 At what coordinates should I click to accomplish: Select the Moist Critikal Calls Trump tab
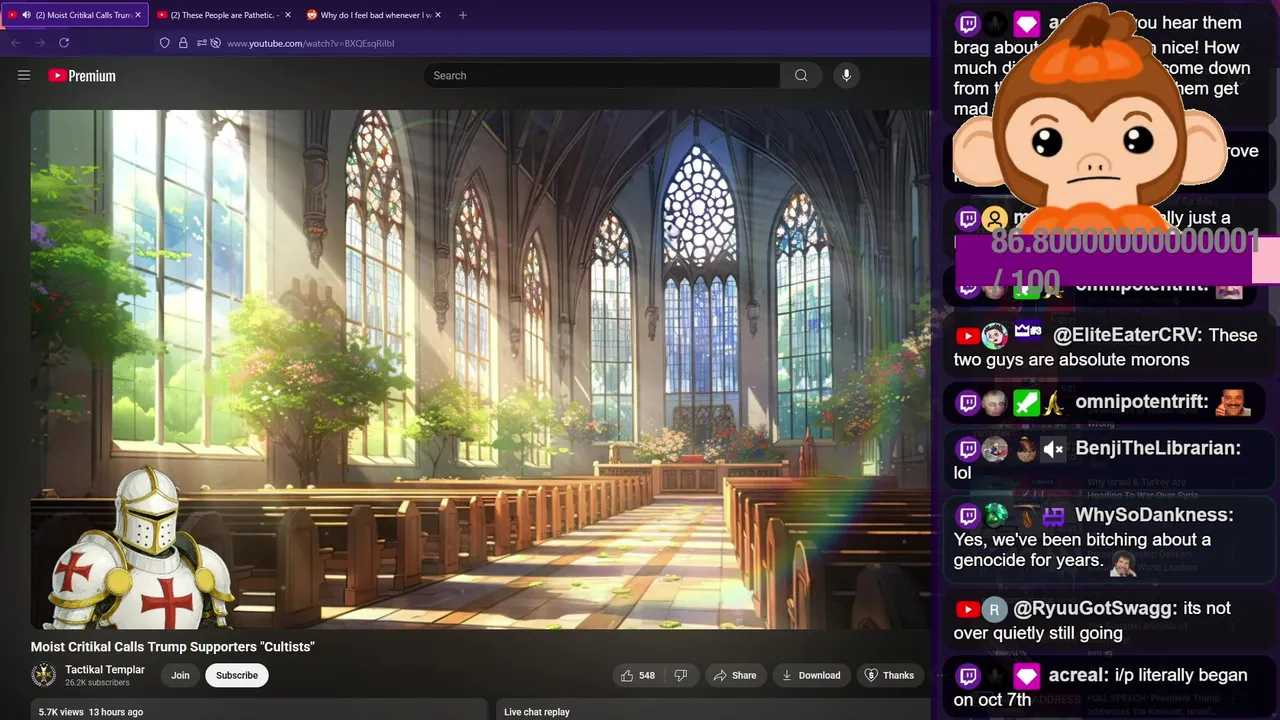pyautogui.click(x=76, y=15)
